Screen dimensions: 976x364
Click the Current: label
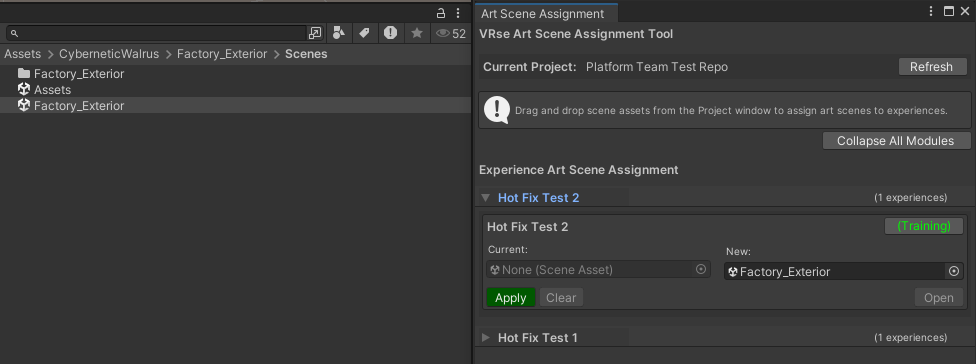508,250
